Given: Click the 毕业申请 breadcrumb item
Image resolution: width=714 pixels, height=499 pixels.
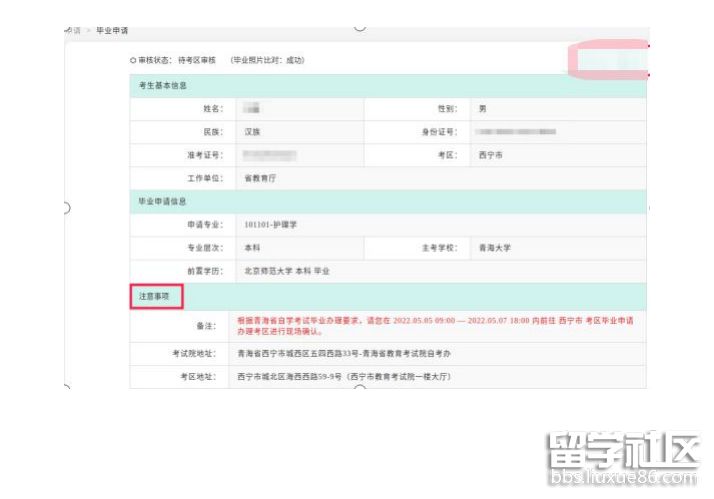Looking at the screenshot, I should (111, 31).
